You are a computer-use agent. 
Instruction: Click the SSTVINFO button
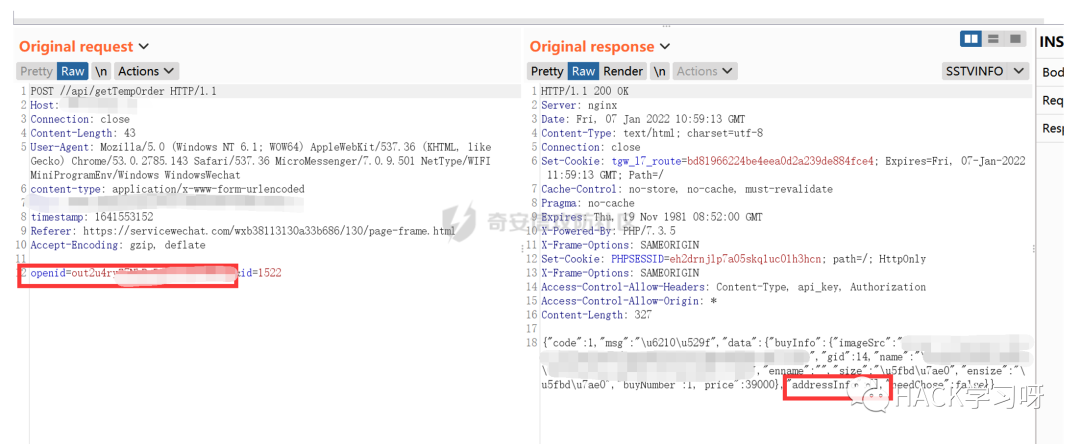(975, 71)
